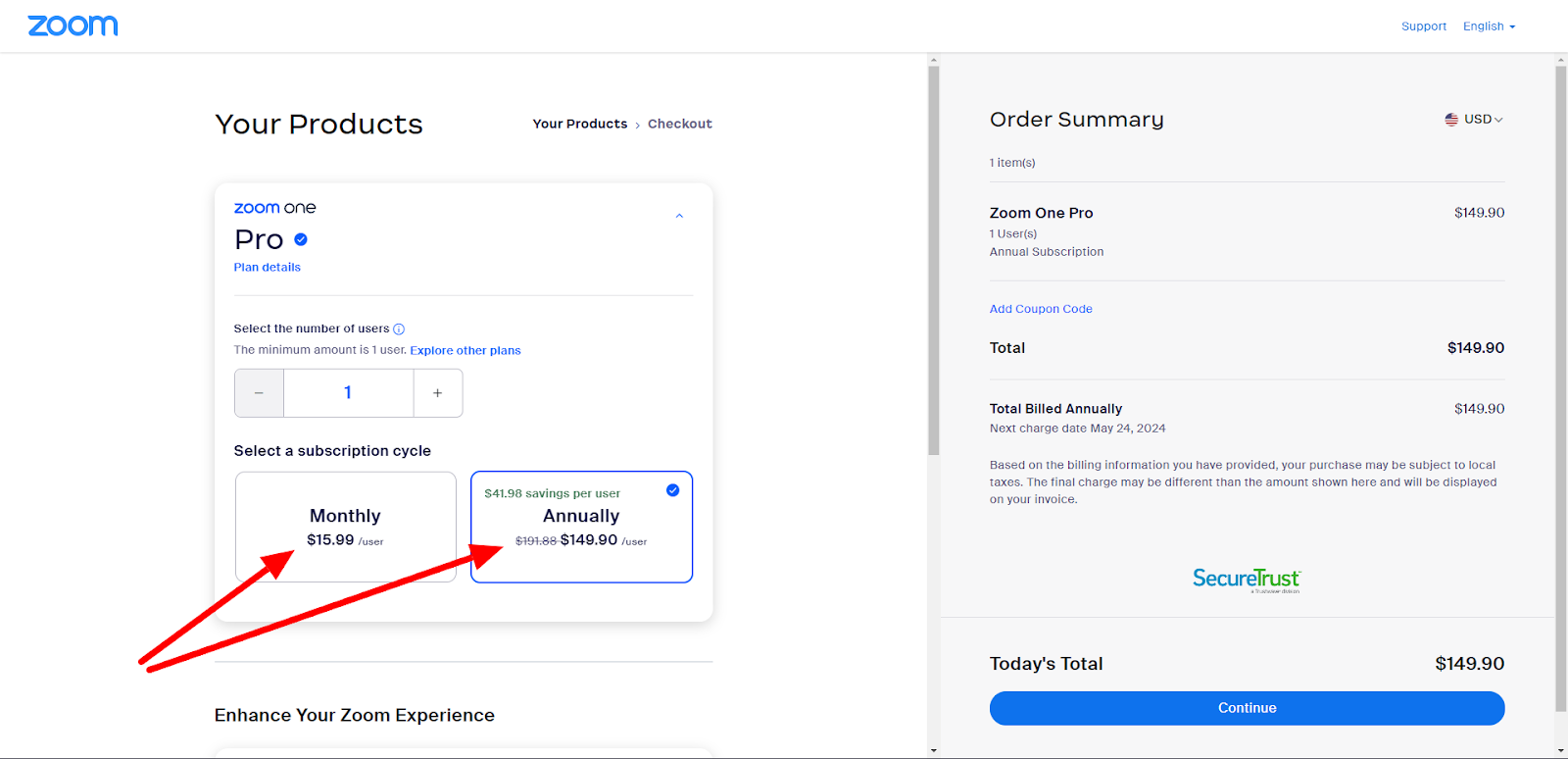Select the Annually subscription cycle
This screenshot has height=759, width=1568.
581,527
